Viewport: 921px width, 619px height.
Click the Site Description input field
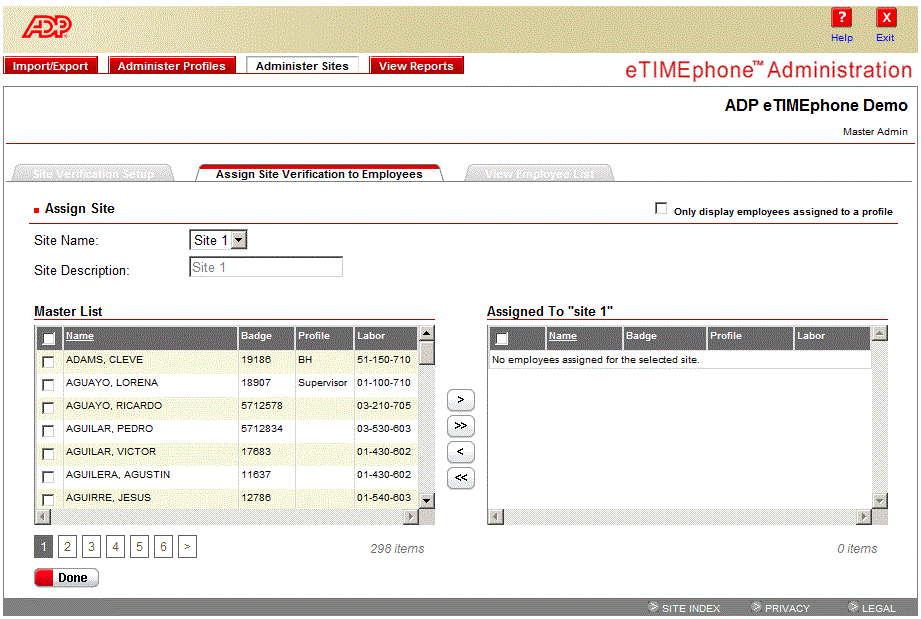pyautogui.click(x=265, y=267)
